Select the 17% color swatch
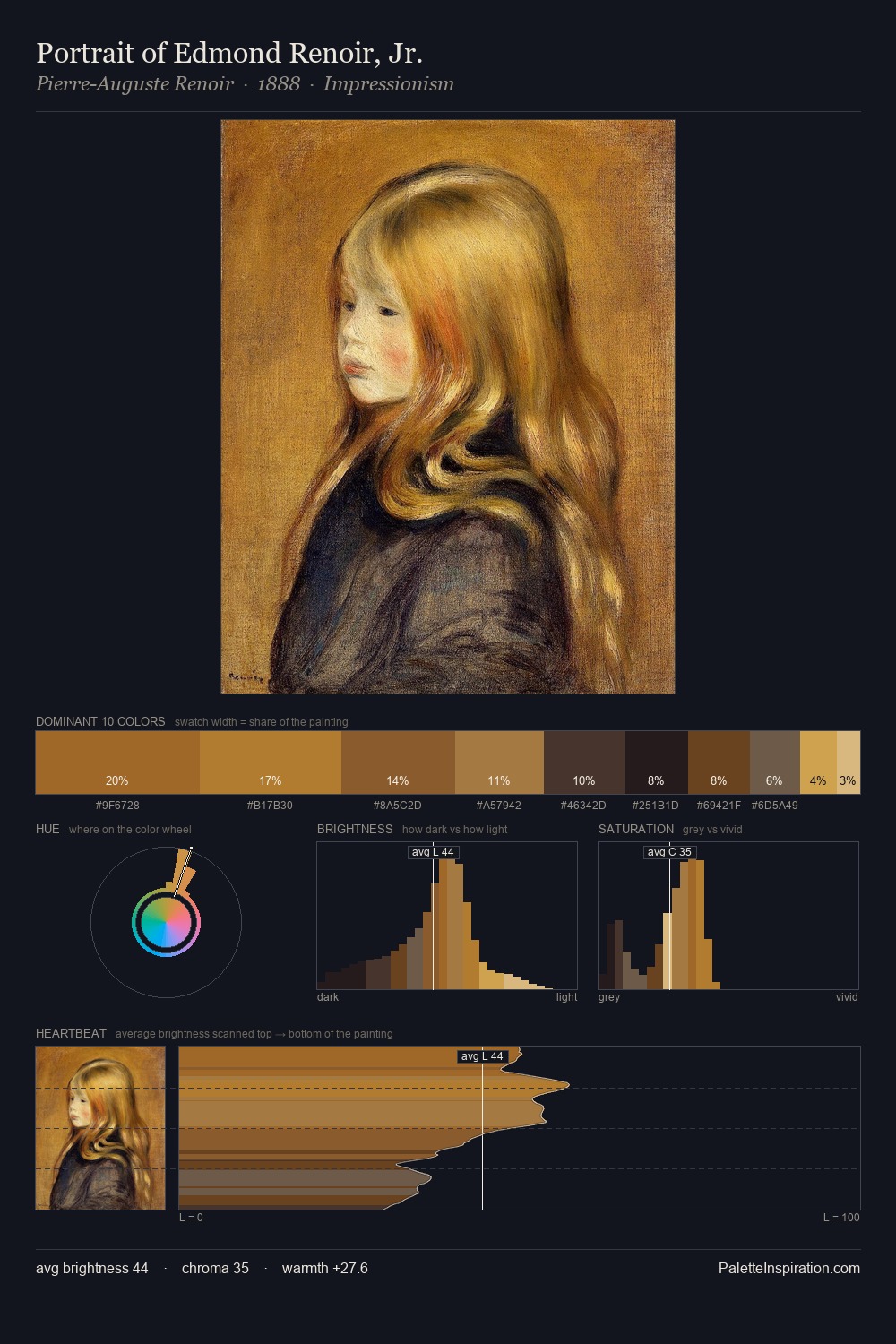The width and height of the screenshot is (896, 1344). point(271,762)
